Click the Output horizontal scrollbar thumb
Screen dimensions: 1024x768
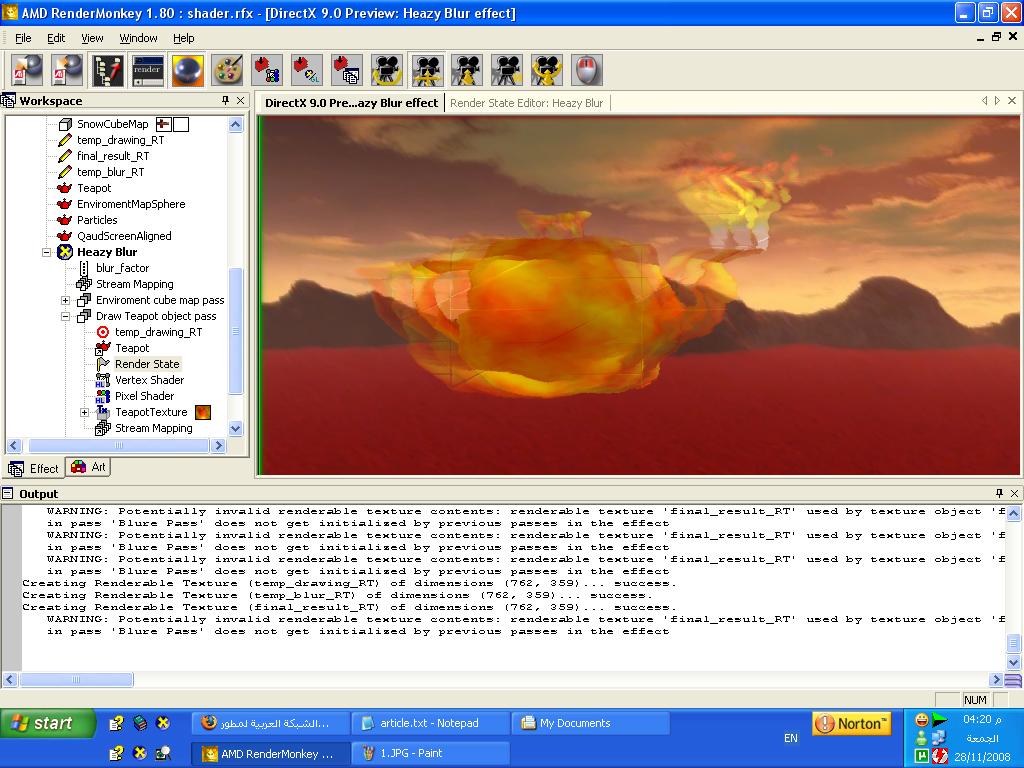click(76, 679)
